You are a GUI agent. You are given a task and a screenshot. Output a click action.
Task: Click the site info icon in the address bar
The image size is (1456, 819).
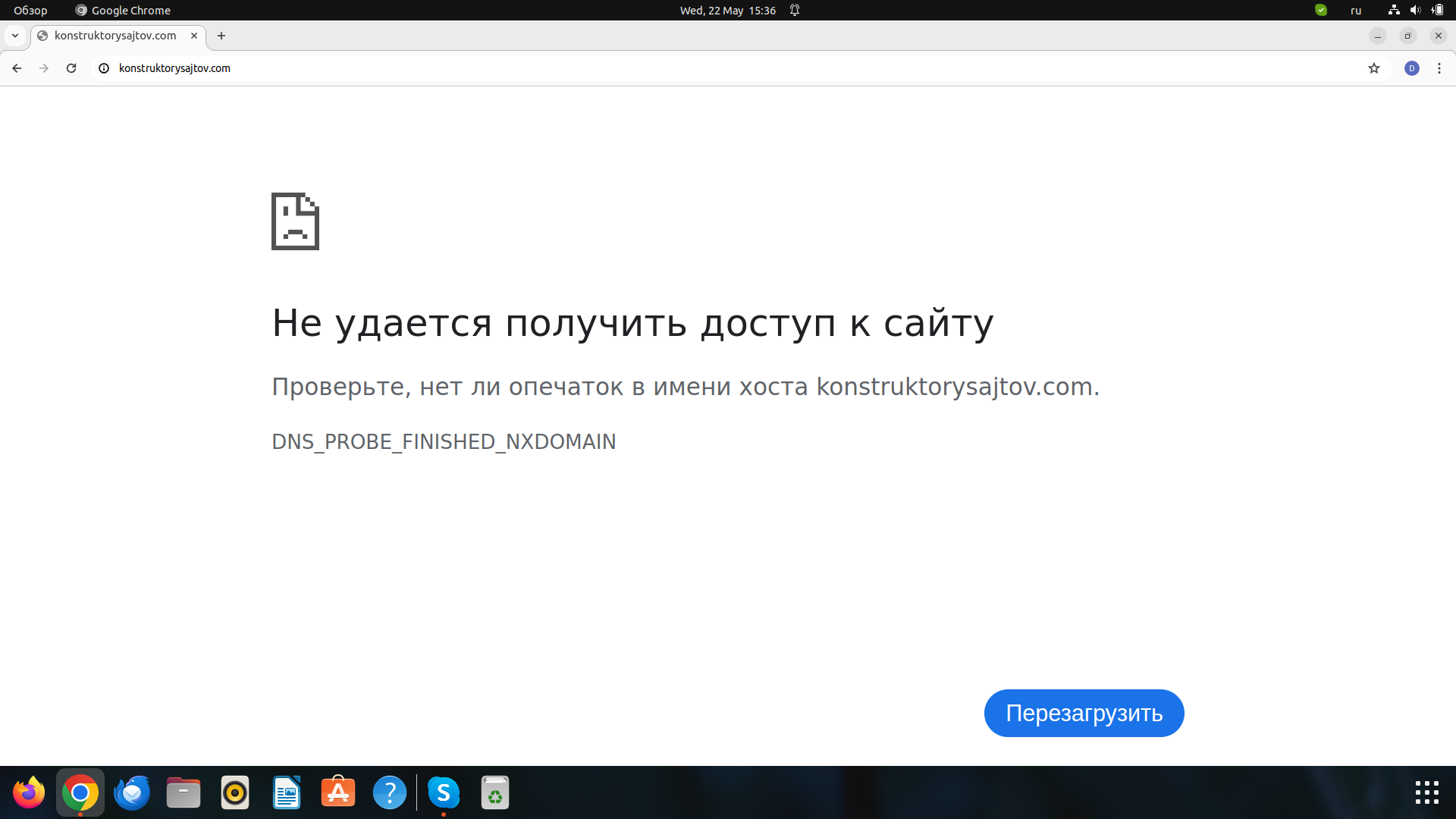(102, 67)
